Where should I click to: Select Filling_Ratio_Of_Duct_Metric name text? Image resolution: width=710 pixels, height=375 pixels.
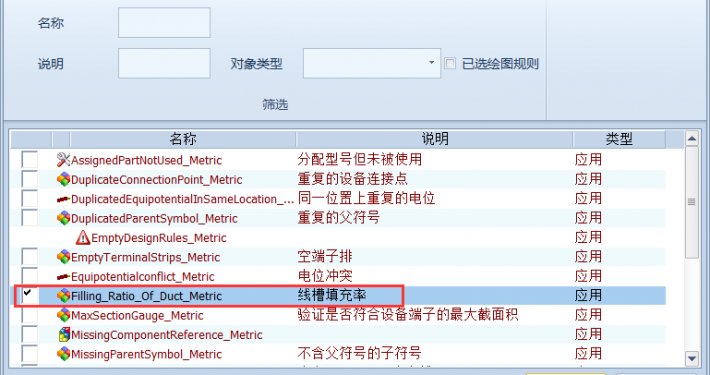(x=146, y=296)
